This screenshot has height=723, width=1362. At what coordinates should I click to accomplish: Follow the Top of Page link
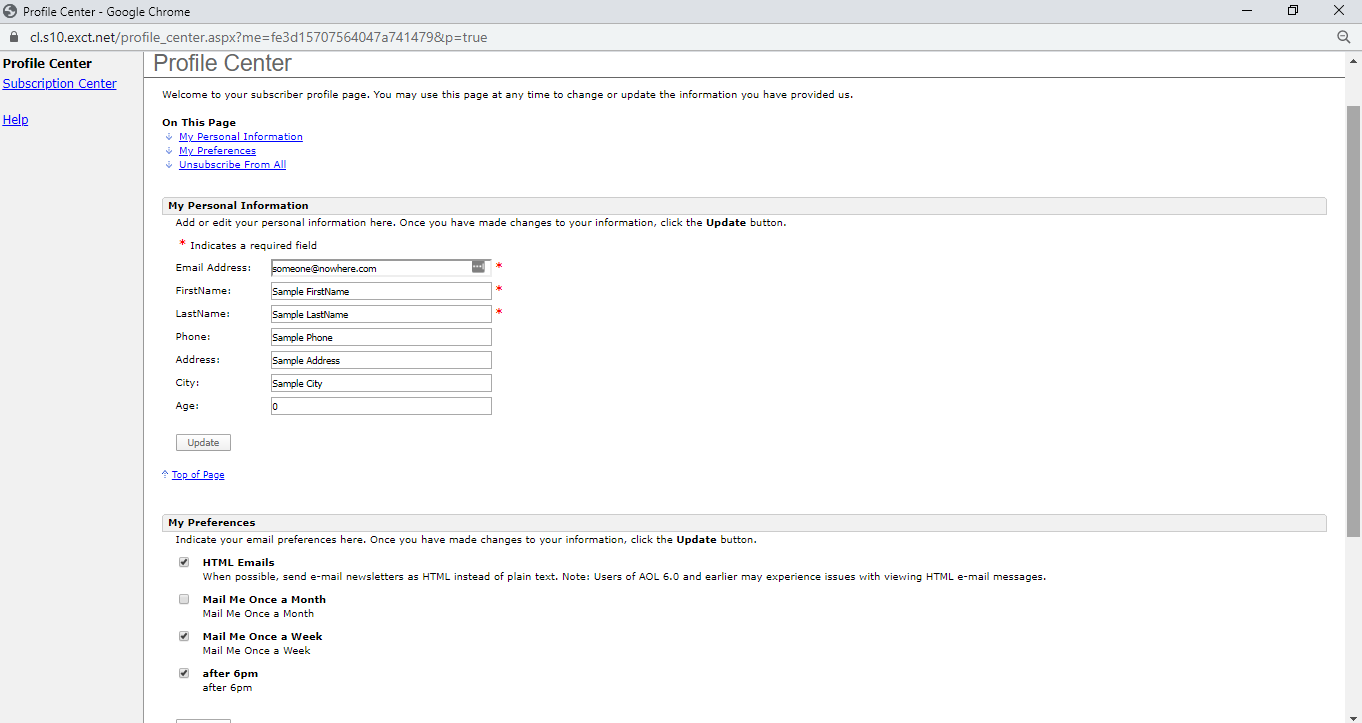pyautogui.click(x=198, y=474)
